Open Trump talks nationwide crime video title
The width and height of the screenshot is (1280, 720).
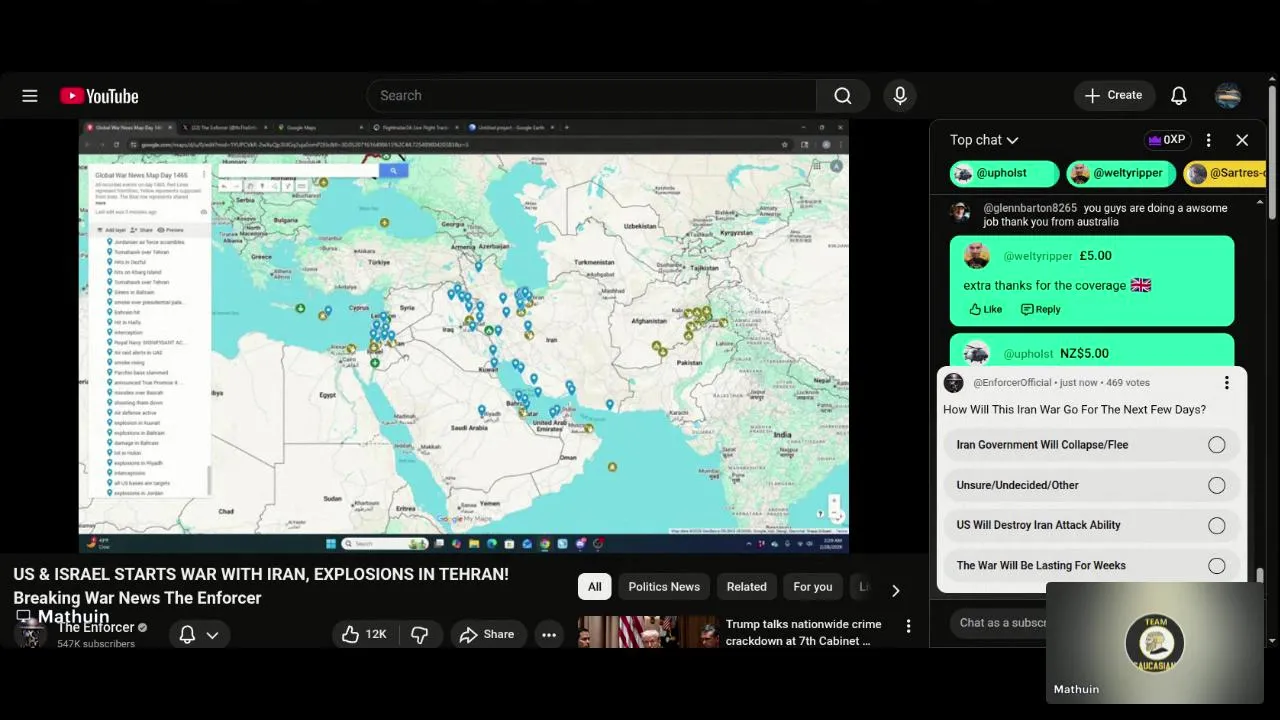click(x=804, y=632)
